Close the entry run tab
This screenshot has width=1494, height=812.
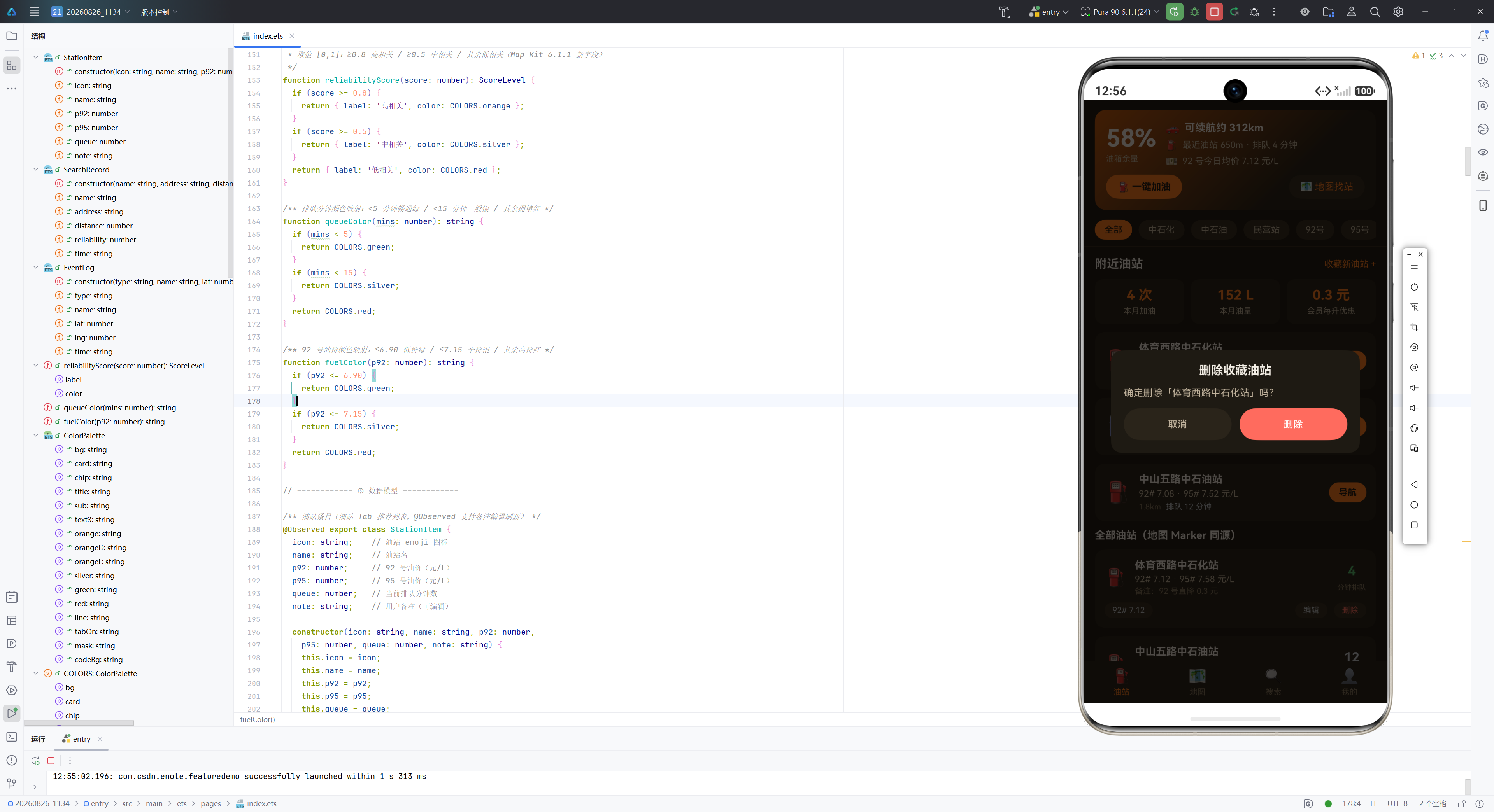pos(100,739)
